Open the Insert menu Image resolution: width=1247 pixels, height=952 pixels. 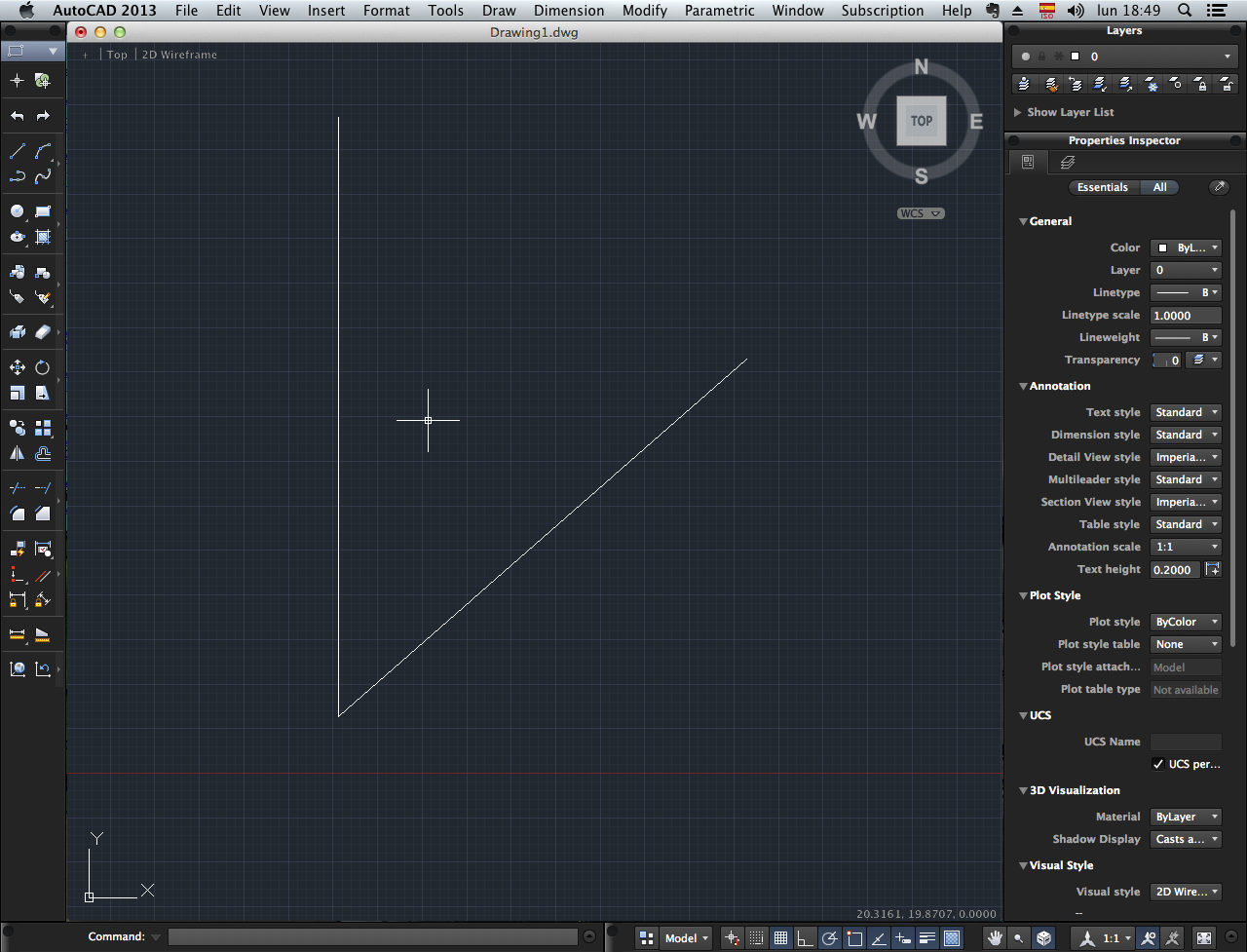point(326,11)
